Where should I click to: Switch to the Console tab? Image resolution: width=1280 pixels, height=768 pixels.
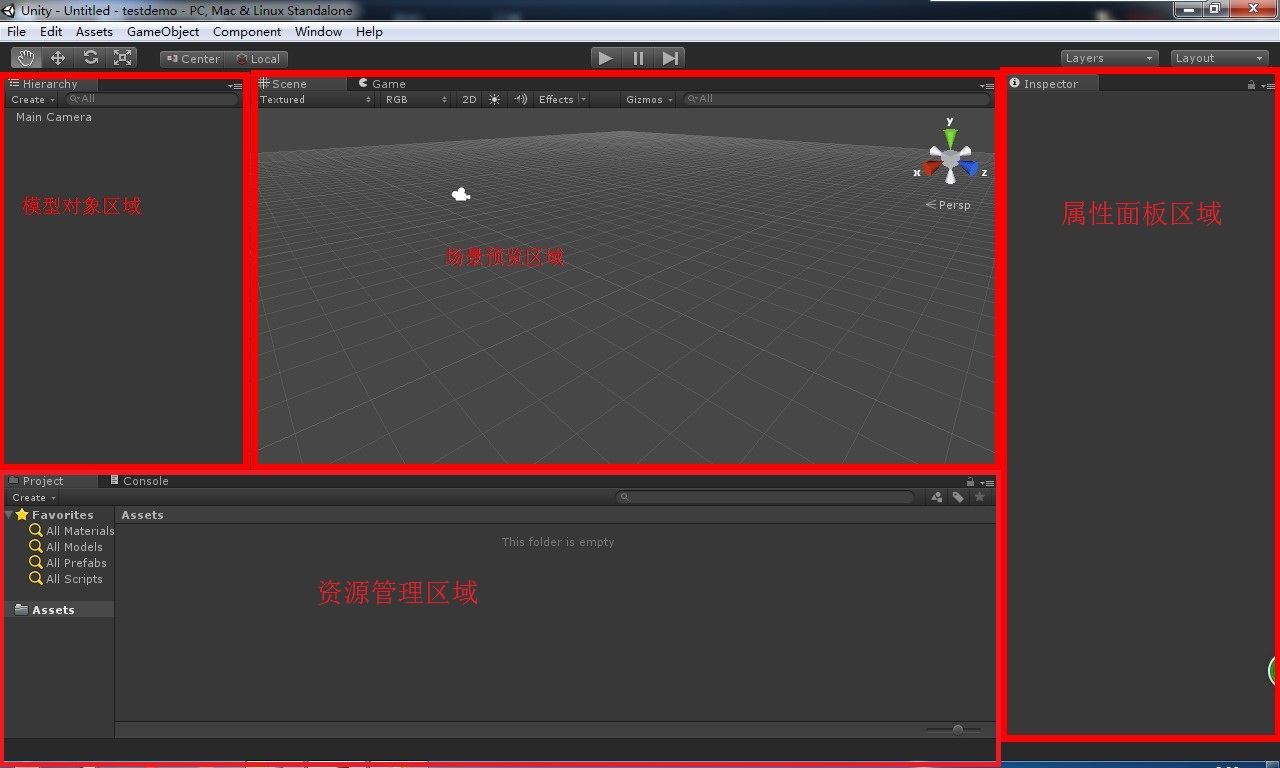click(139, 481)
